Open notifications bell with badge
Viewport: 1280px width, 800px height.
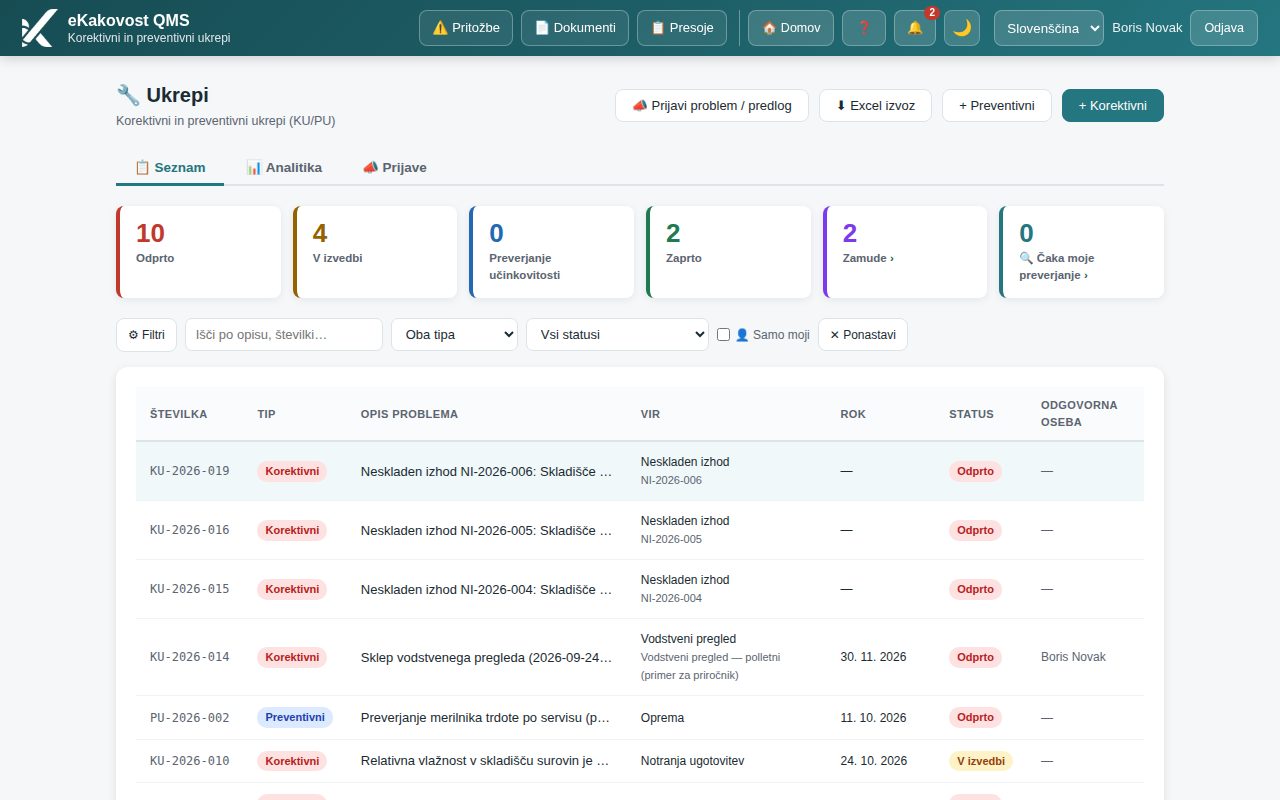[x=915, y=28]
